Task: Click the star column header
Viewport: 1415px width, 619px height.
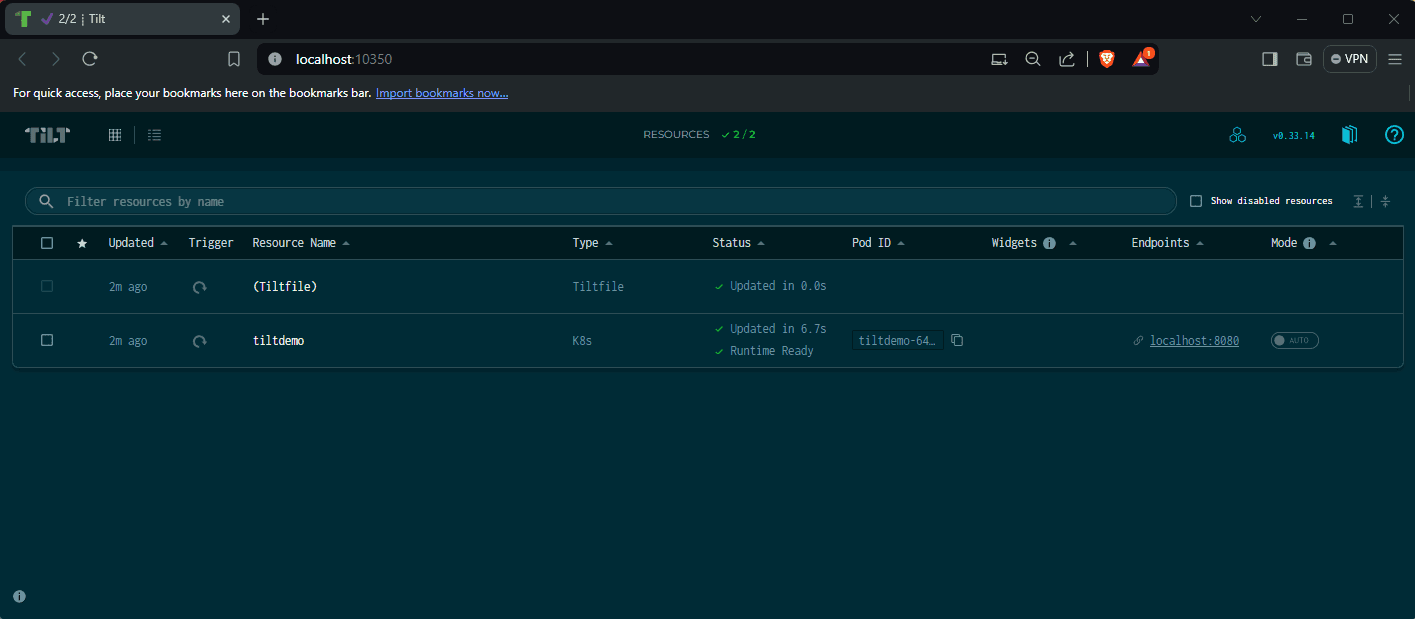Action: pos(82,243)
